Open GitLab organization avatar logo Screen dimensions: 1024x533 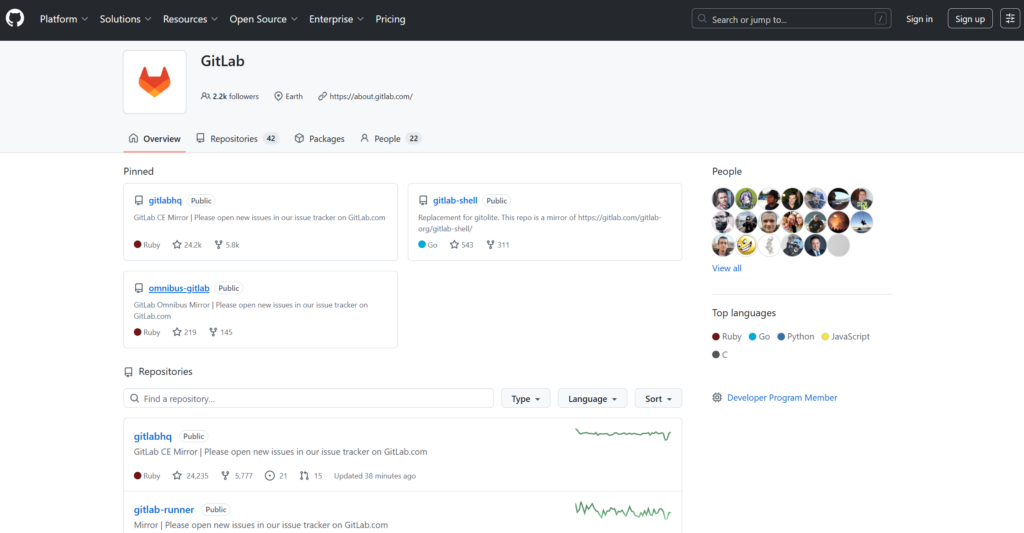click(155, 82)
